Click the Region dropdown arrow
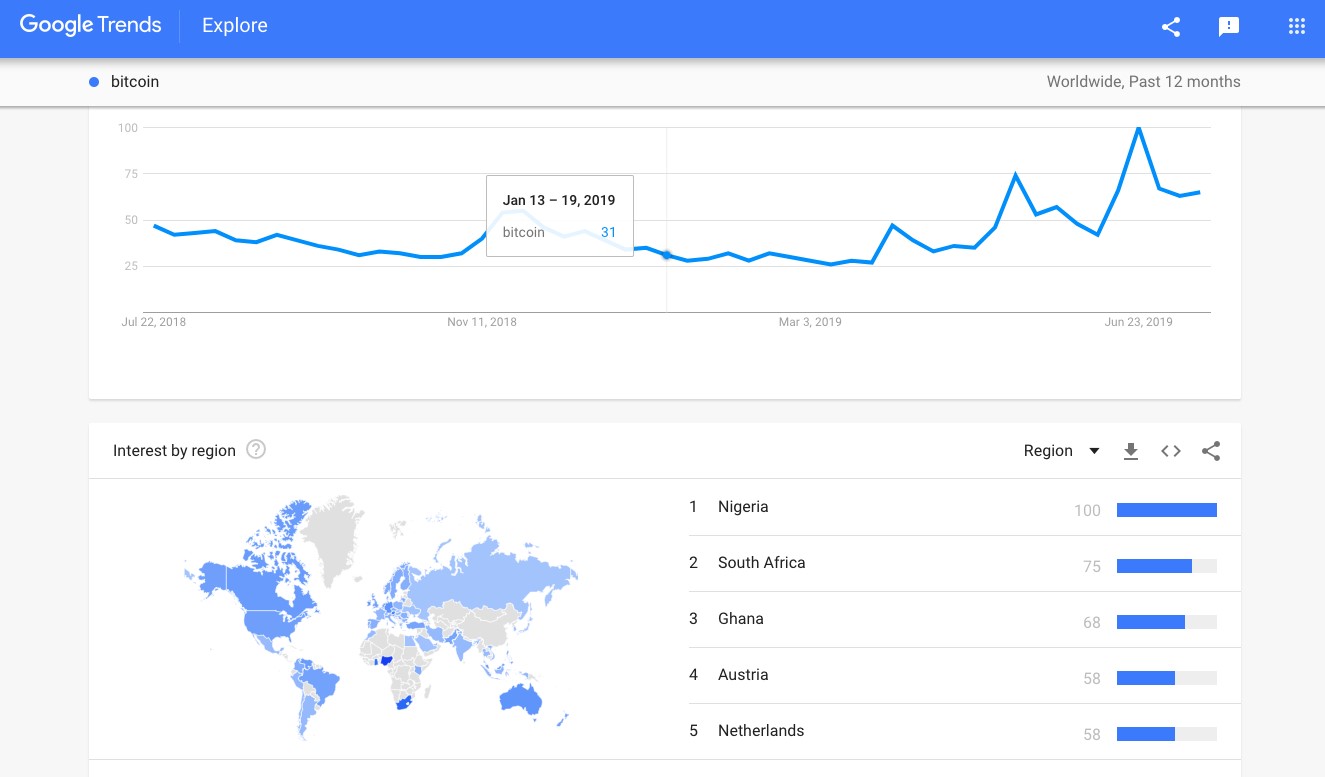The width and height of the screenshot is (1325, 777). point(1094,451)
